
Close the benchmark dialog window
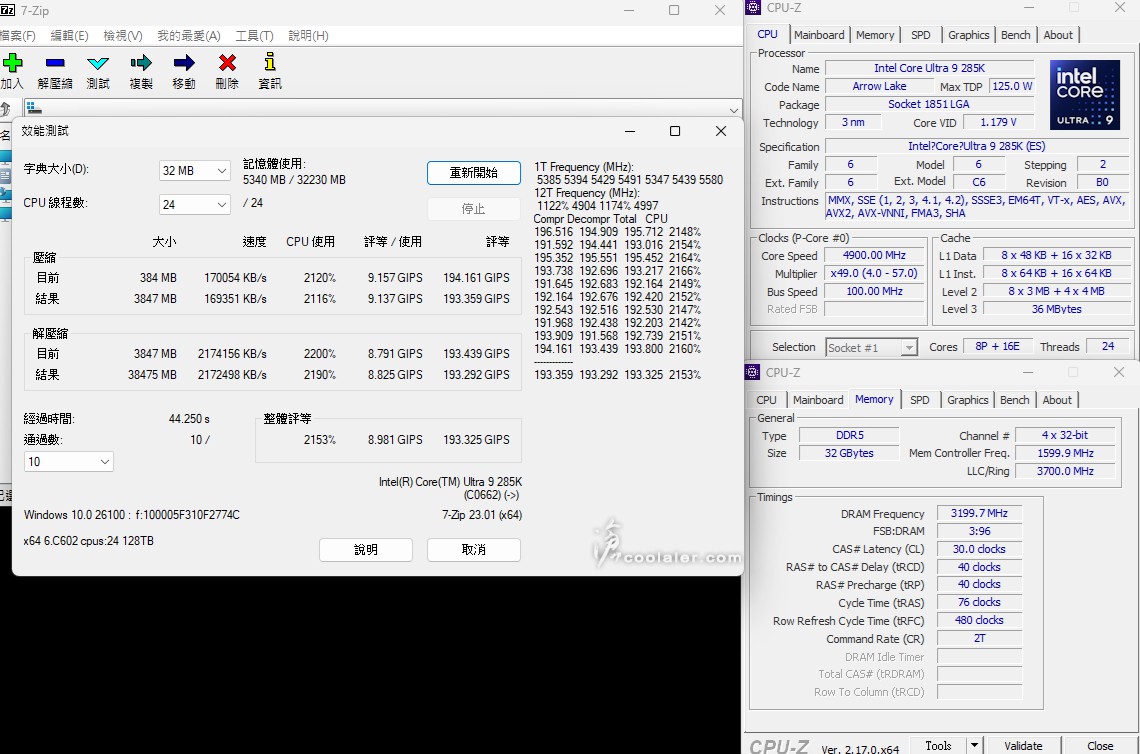720,131
